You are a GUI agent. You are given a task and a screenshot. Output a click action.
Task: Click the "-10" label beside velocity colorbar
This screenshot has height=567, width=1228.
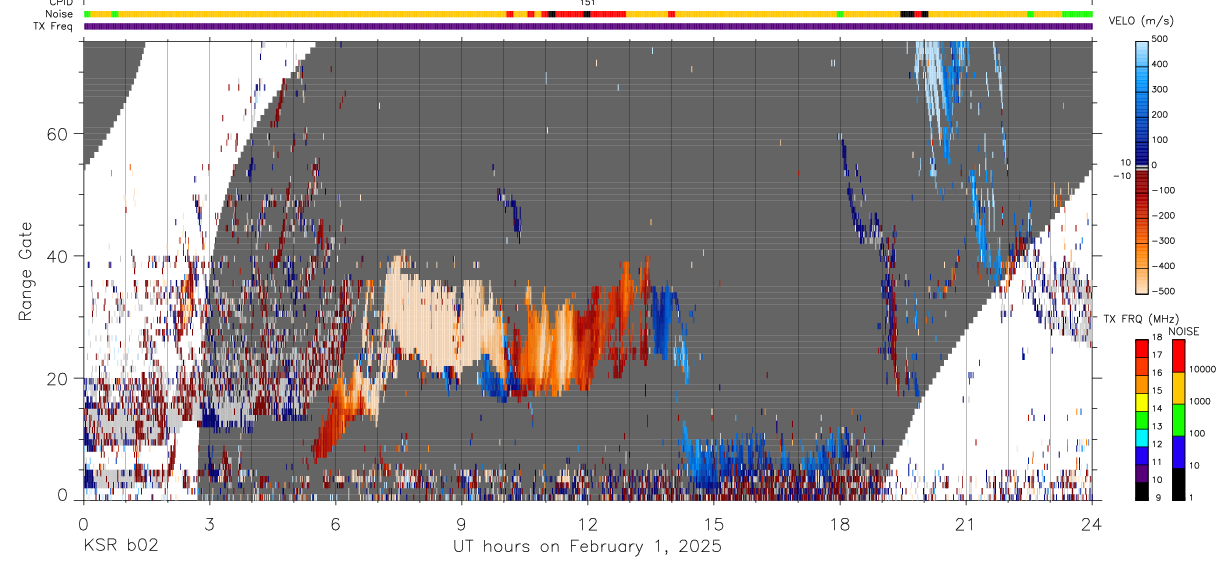pyautogui.click(x=1121, y=176)
